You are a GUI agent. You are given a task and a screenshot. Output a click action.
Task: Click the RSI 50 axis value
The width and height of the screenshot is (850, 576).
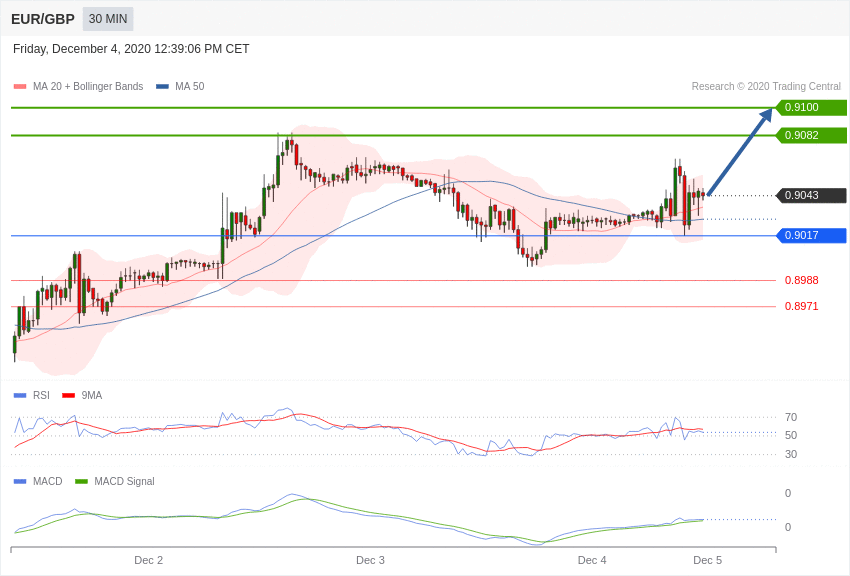791,435
